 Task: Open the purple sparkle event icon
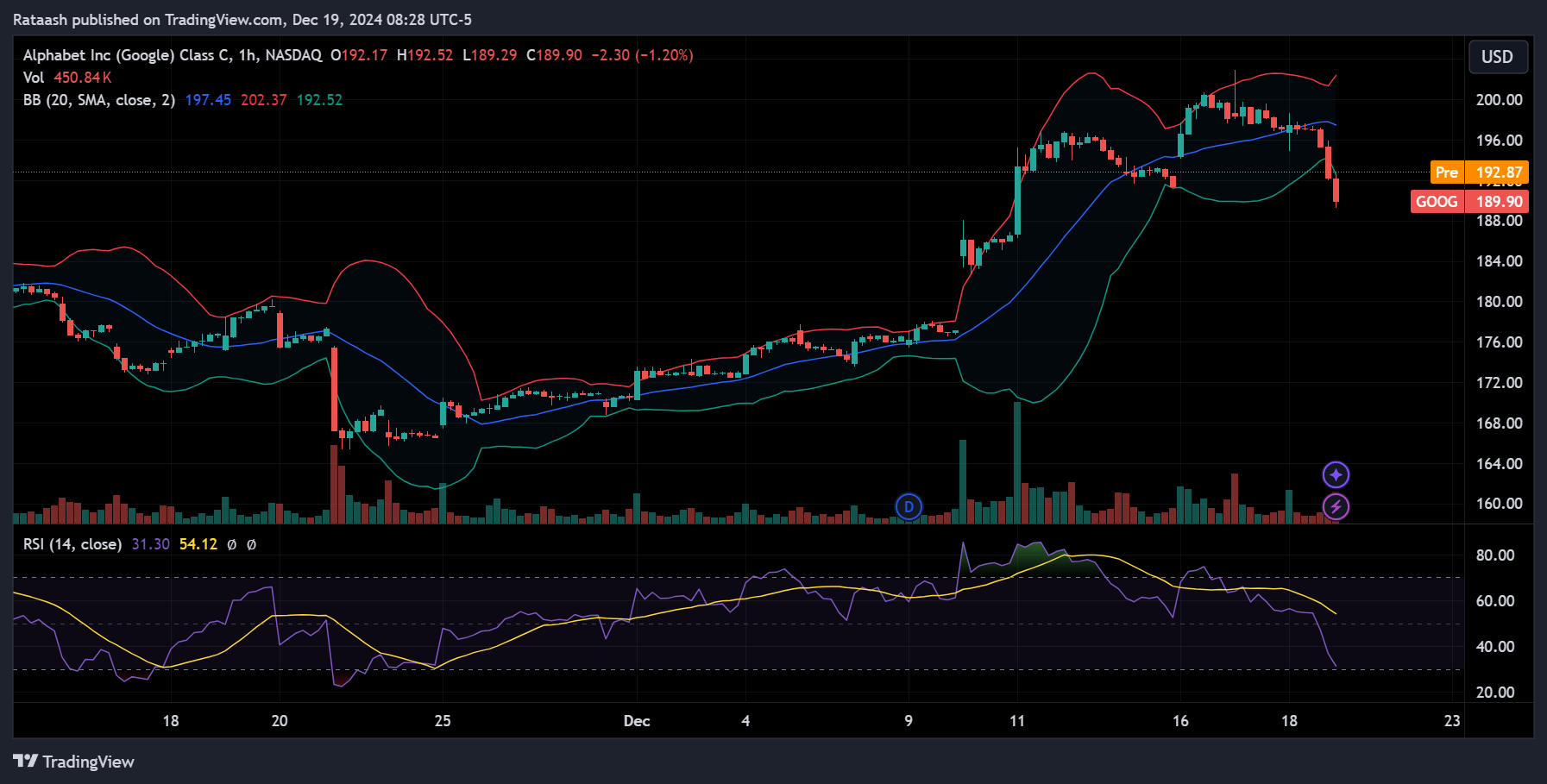pyautogui.click(x=1336, y=474)
